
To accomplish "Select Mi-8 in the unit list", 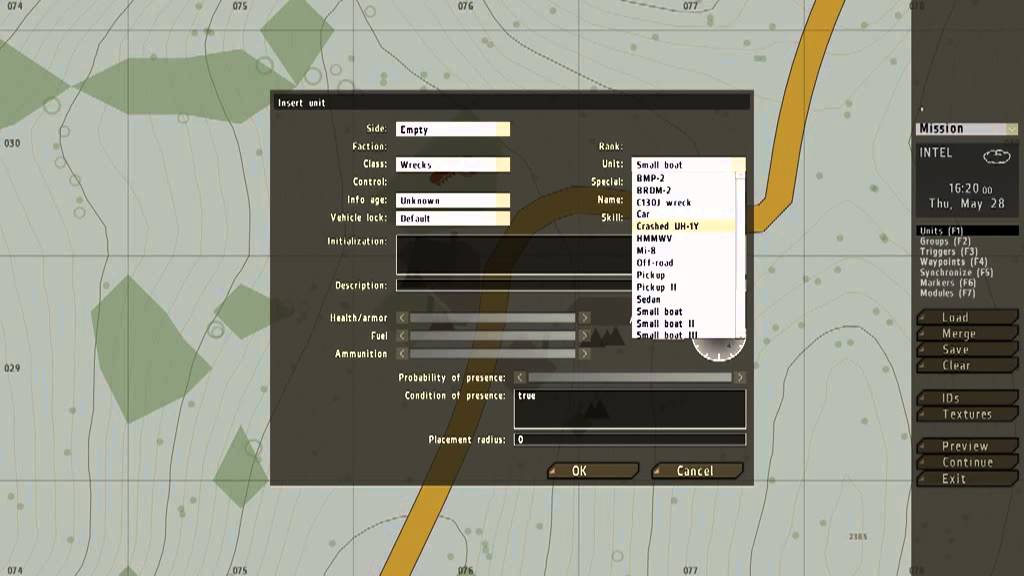I will [684, 251].
